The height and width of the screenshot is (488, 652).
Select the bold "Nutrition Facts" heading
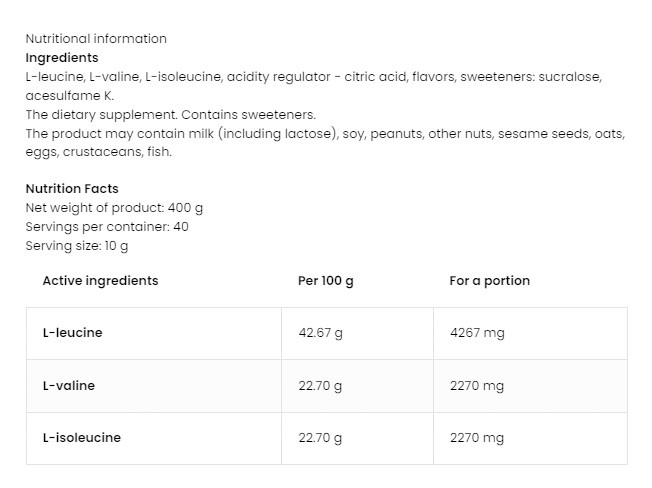point(72,188)
